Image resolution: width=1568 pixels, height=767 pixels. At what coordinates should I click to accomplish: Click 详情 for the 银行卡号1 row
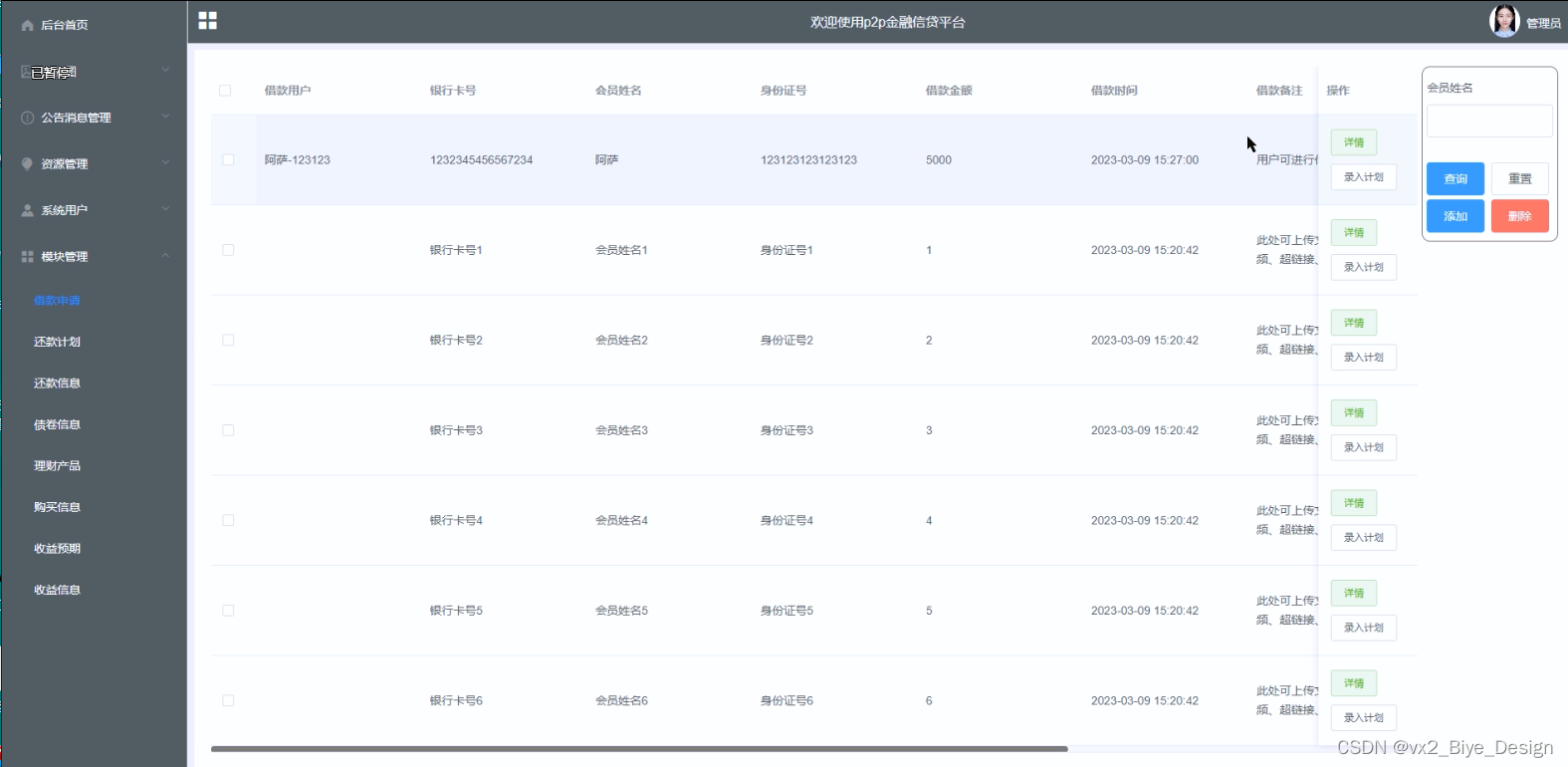coord(1354,232)
